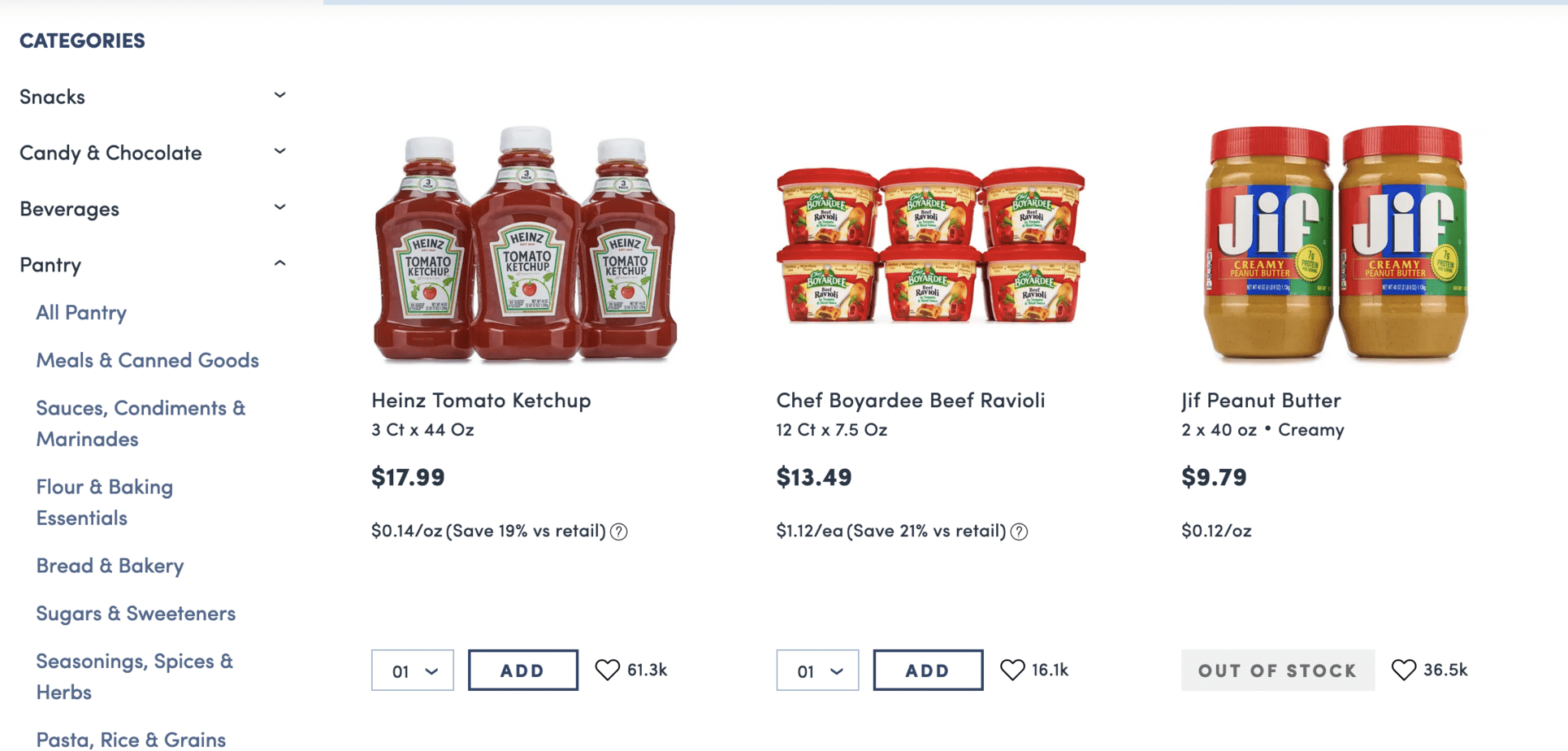Expand the Beverages category
The height and width of the screenshot is (751, 1568).
[279, 208]
